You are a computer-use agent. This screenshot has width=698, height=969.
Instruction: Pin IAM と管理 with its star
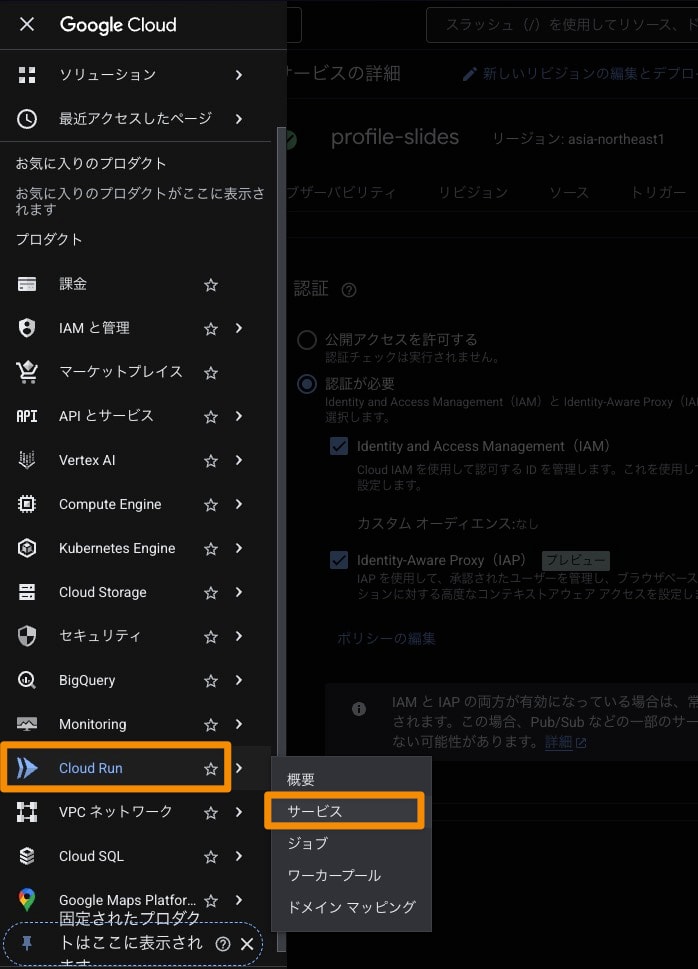tap(211, 329)
